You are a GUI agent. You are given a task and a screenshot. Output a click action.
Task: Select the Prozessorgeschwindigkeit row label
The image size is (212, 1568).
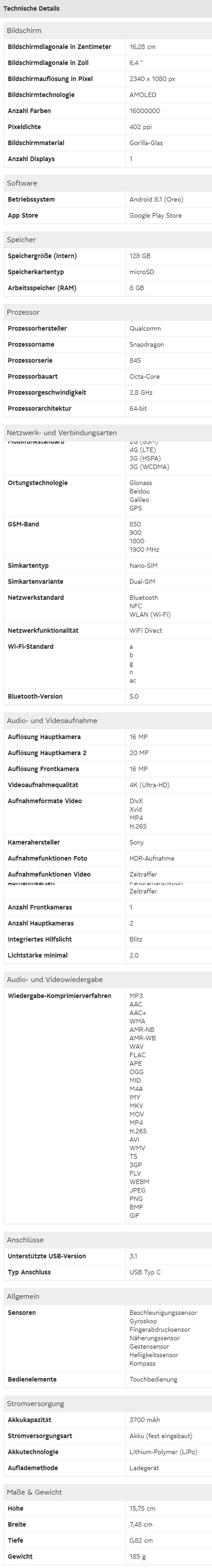pos(47,393)
